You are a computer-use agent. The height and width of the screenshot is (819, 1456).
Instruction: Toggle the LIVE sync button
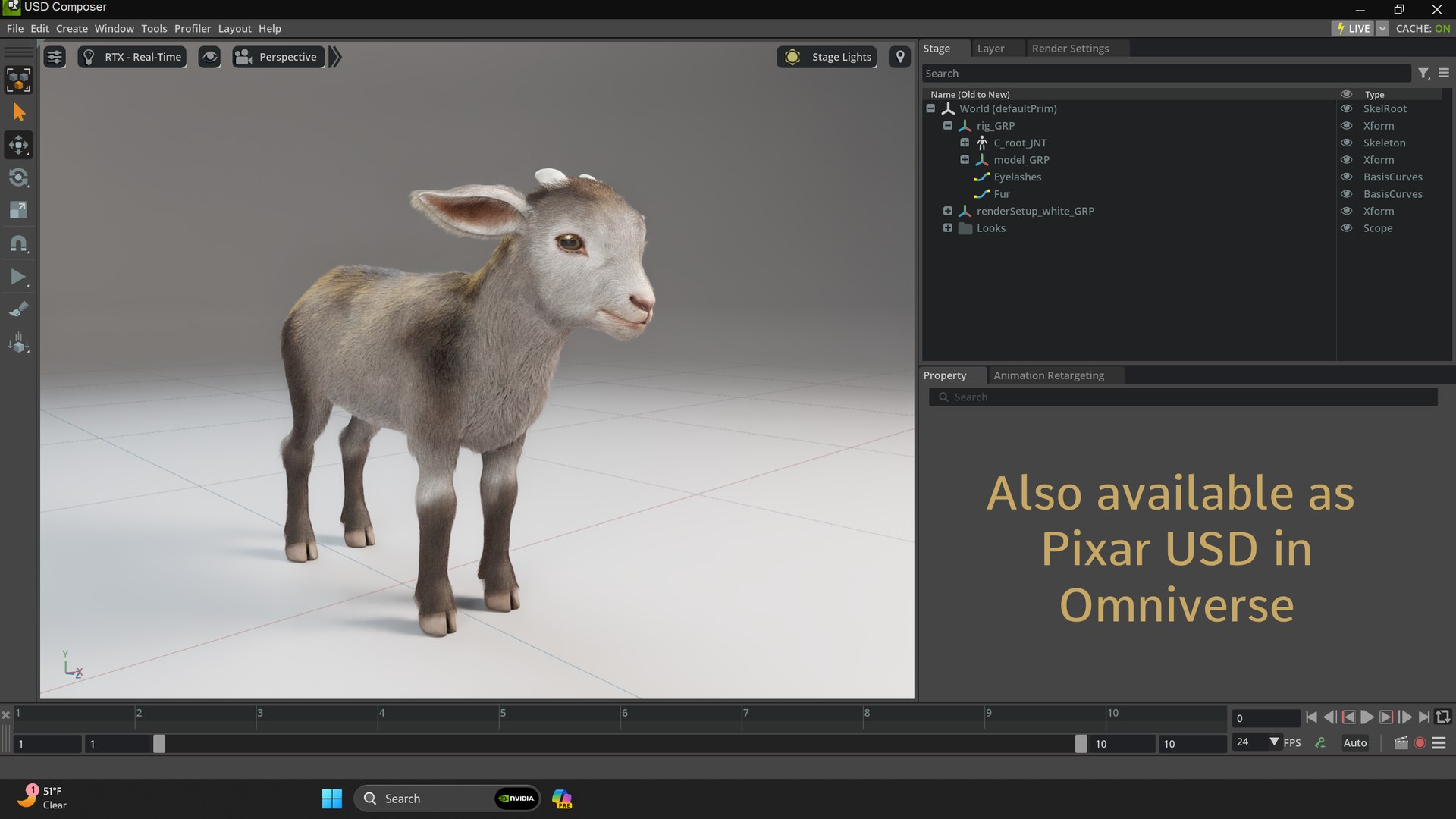1354,28
